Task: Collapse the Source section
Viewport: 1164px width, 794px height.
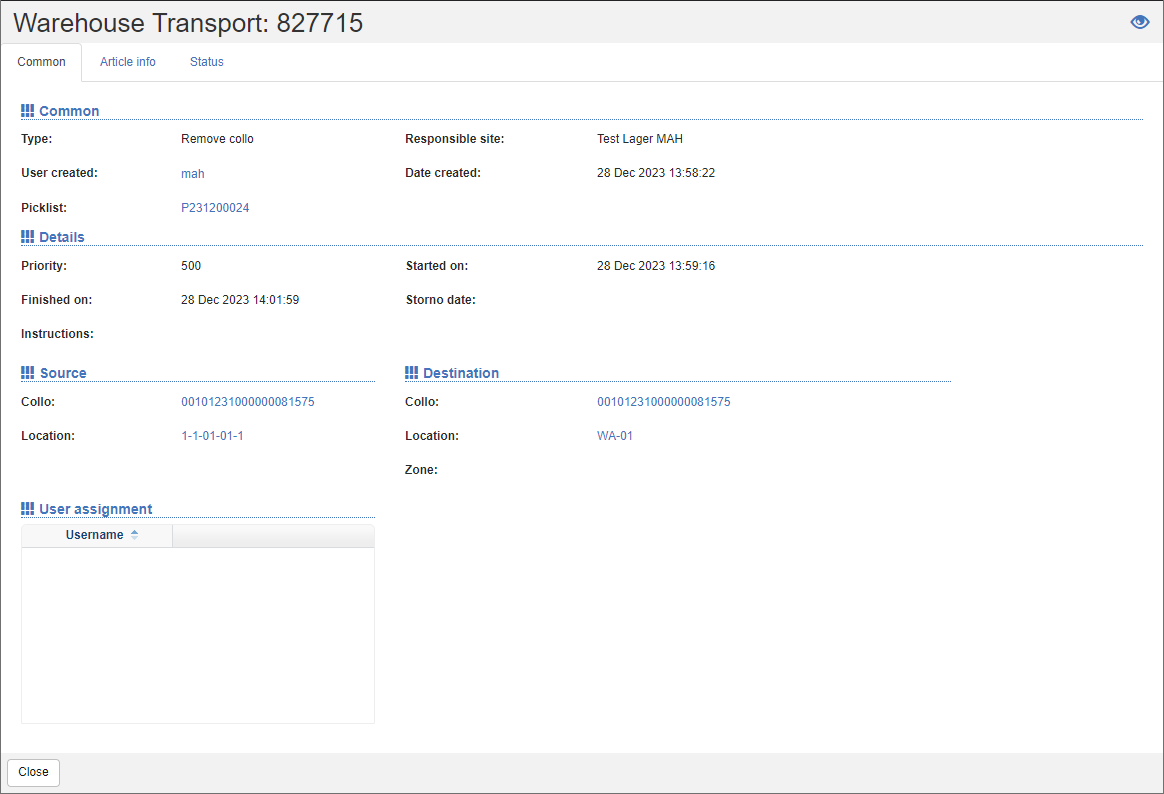Action: (63, 372)
